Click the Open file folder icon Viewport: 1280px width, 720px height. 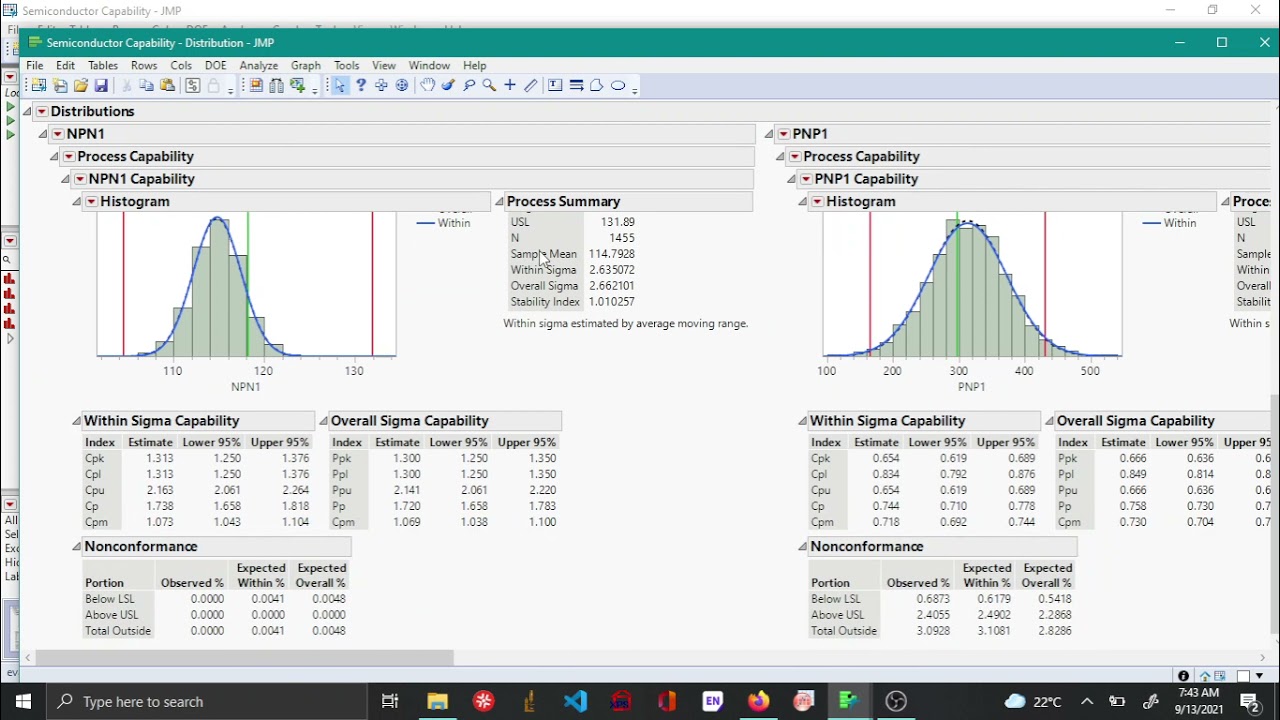(81, 86)
